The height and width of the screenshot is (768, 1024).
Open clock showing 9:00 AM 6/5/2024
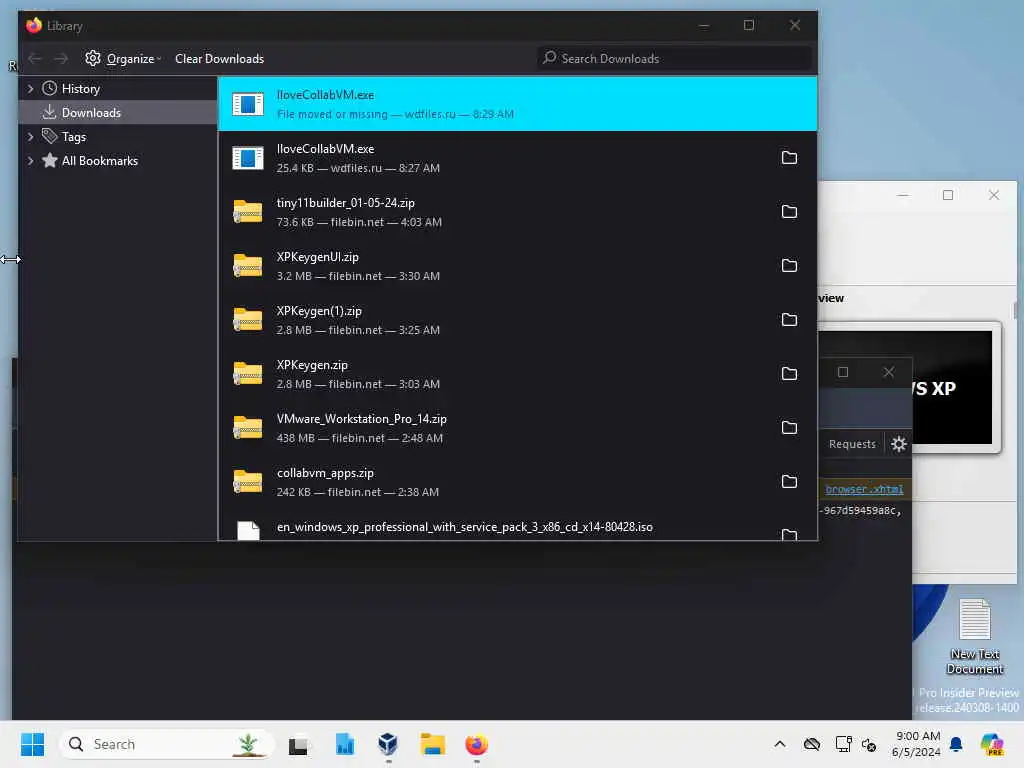tap(916, 744)
